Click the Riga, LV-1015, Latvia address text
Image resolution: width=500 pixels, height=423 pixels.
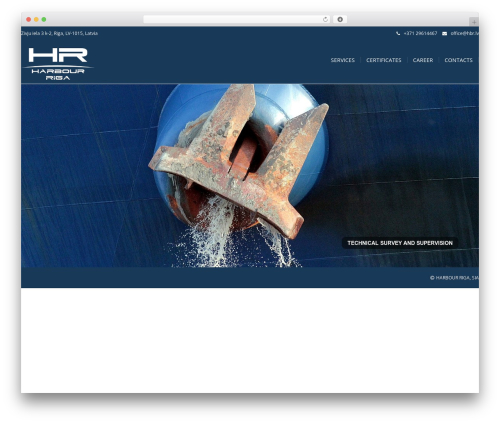coord(59,33)
